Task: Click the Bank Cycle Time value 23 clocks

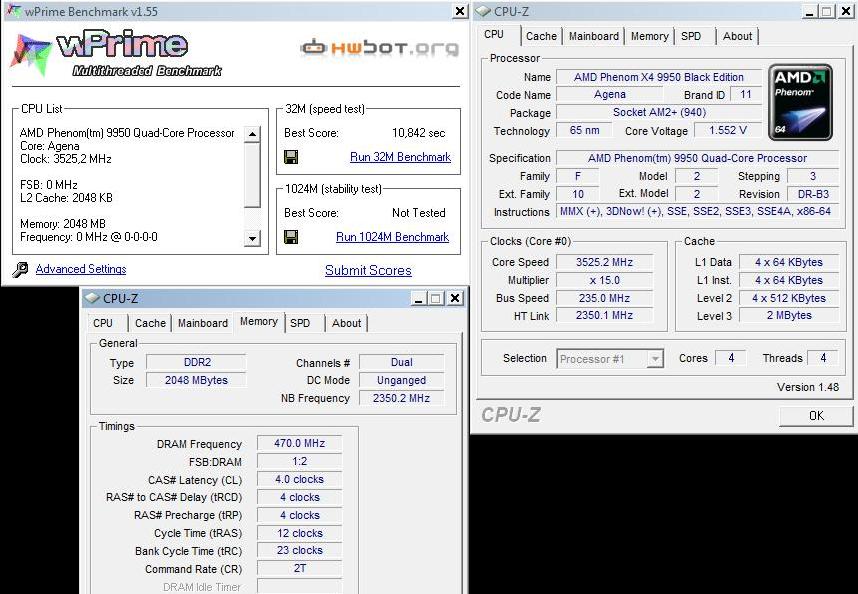Action: click(299, 551)
